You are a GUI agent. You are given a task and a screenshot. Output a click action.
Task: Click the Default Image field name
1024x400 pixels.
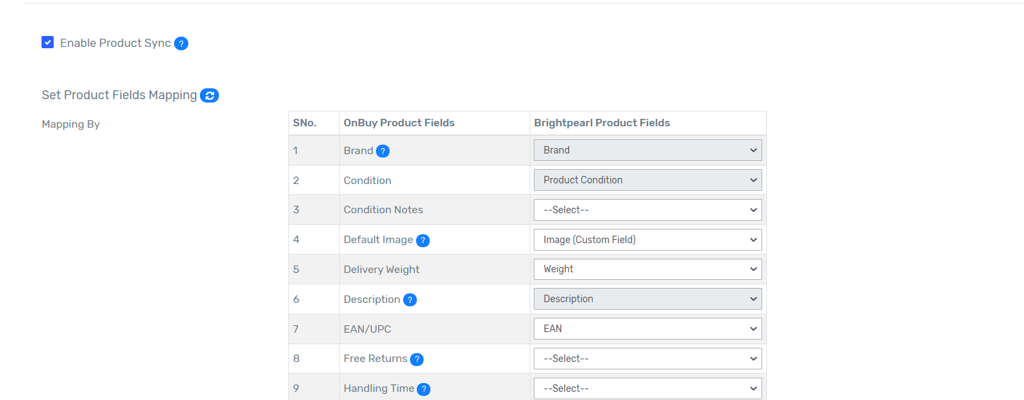tap(378, 240)
